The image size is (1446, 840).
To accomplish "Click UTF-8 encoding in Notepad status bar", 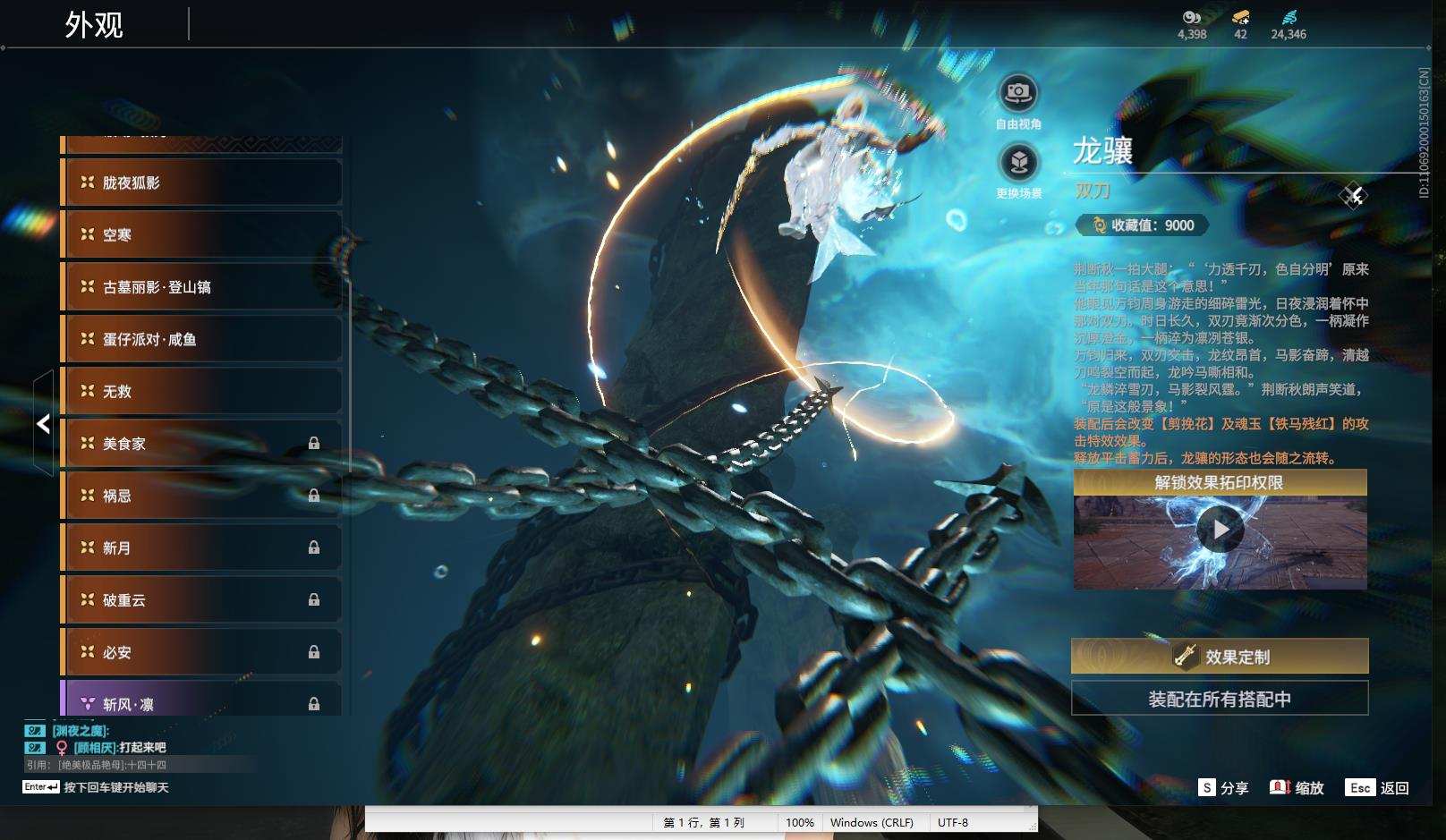I will [953, 822].
